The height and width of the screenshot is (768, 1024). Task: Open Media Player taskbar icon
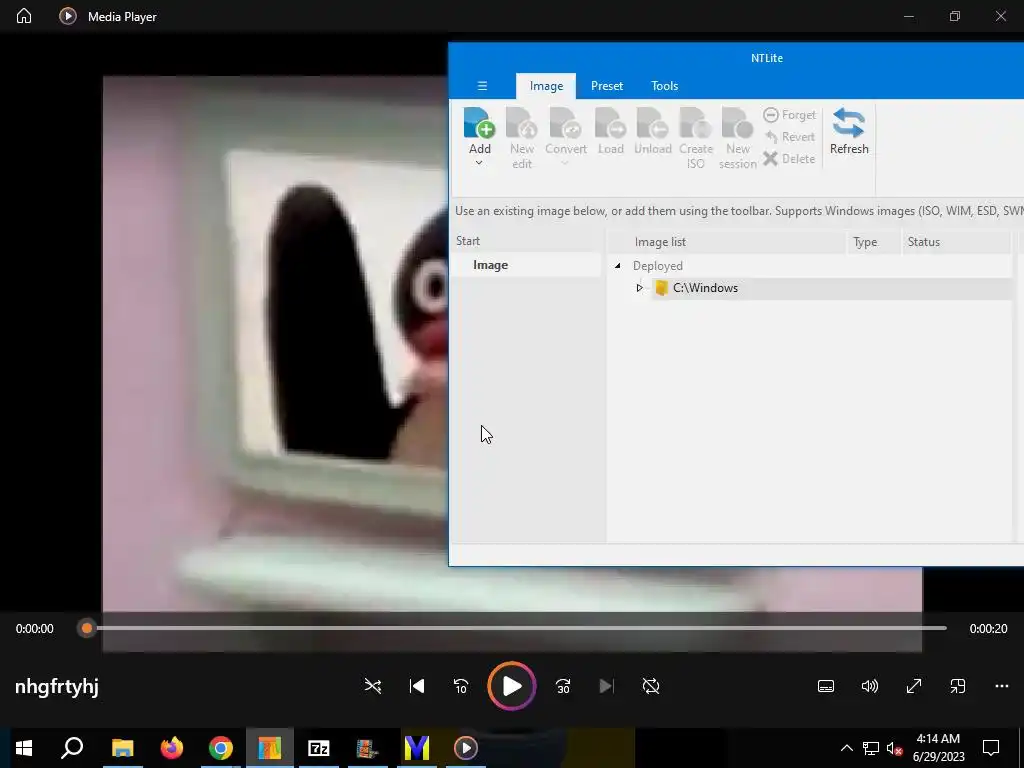466,748
